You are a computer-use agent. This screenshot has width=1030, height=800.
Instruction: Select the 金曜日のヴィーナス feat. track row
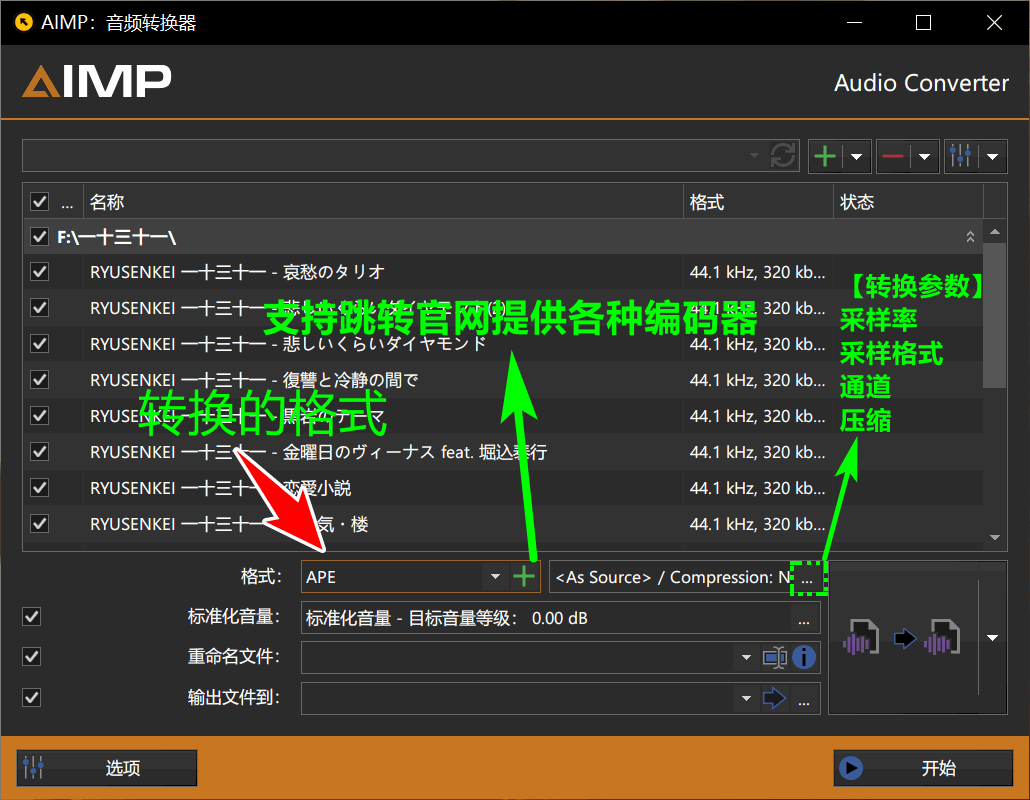pos(503,452)
